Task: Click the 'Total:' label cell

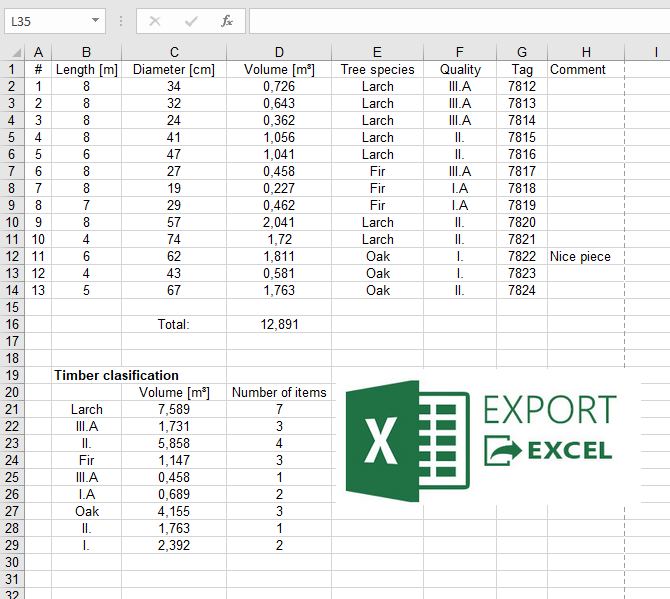Action: (x=174, y=324)
